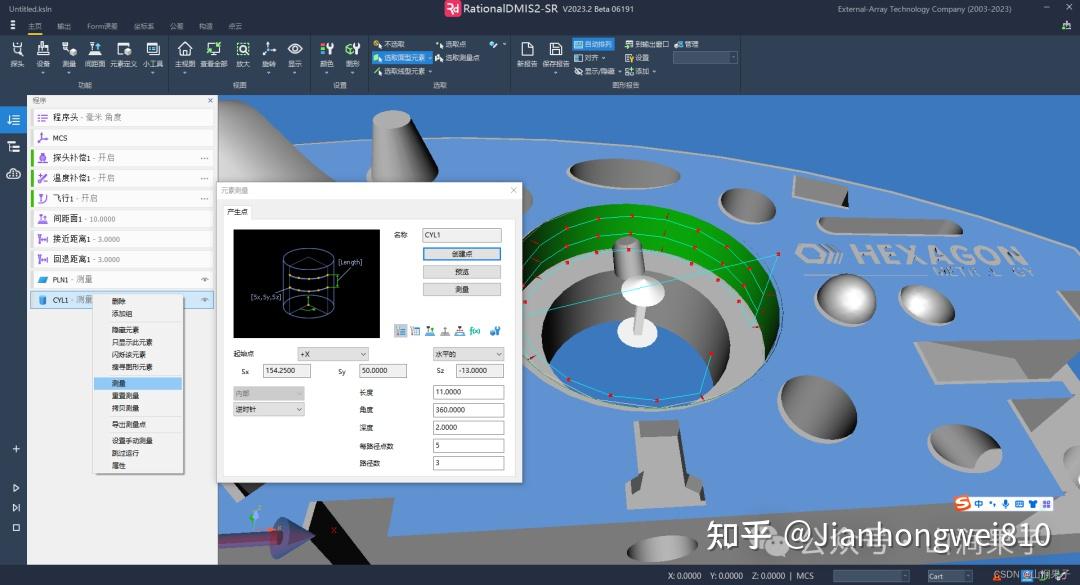1080x585 pixels.
Task: Open the 逆时针 direction dropdown
Action: 269,409
